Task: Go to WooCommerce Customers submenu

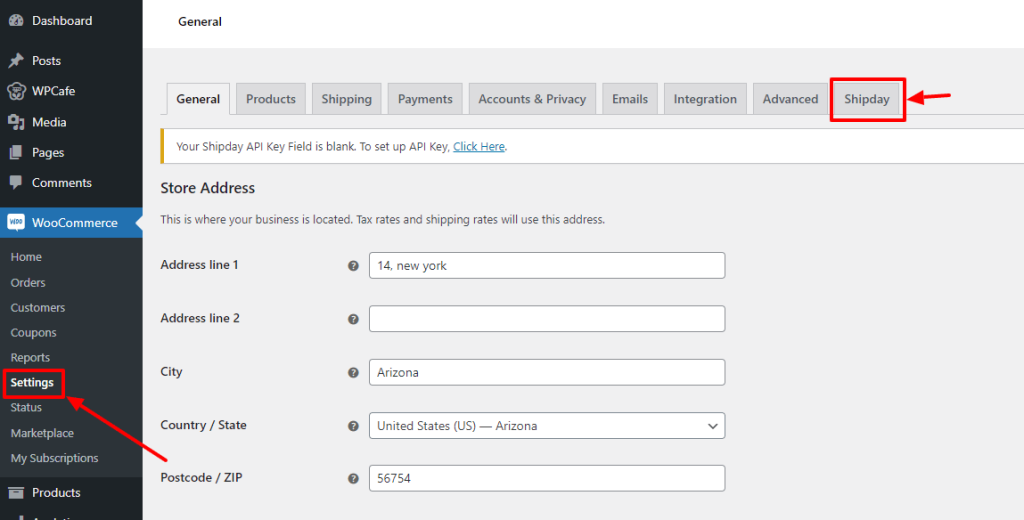Action: (x=38, y=308)
